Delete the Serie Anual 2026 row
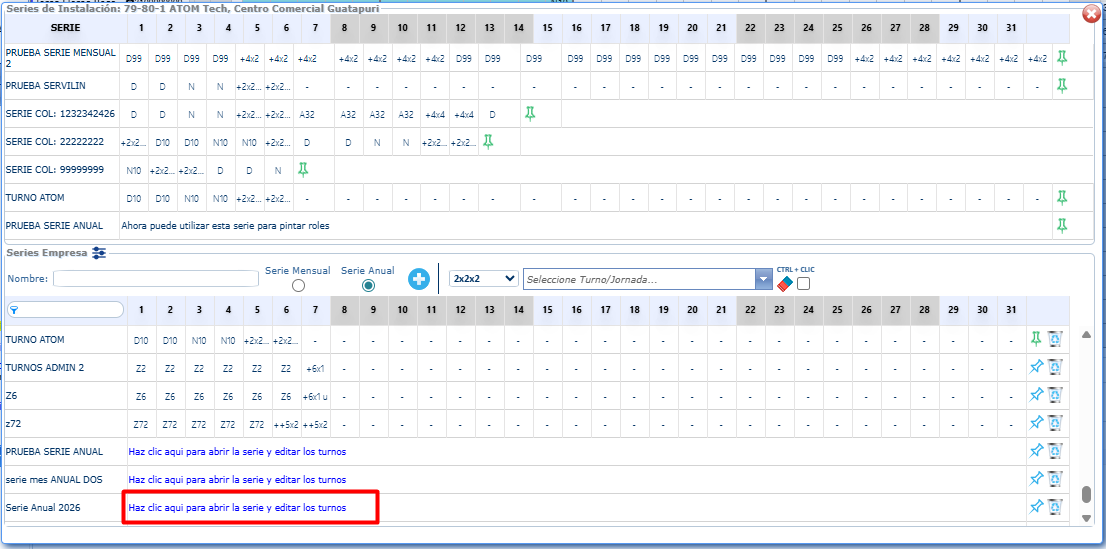Image resolution: width=1106 pixels, height=549 pixels. click(x=1054, y=507)
